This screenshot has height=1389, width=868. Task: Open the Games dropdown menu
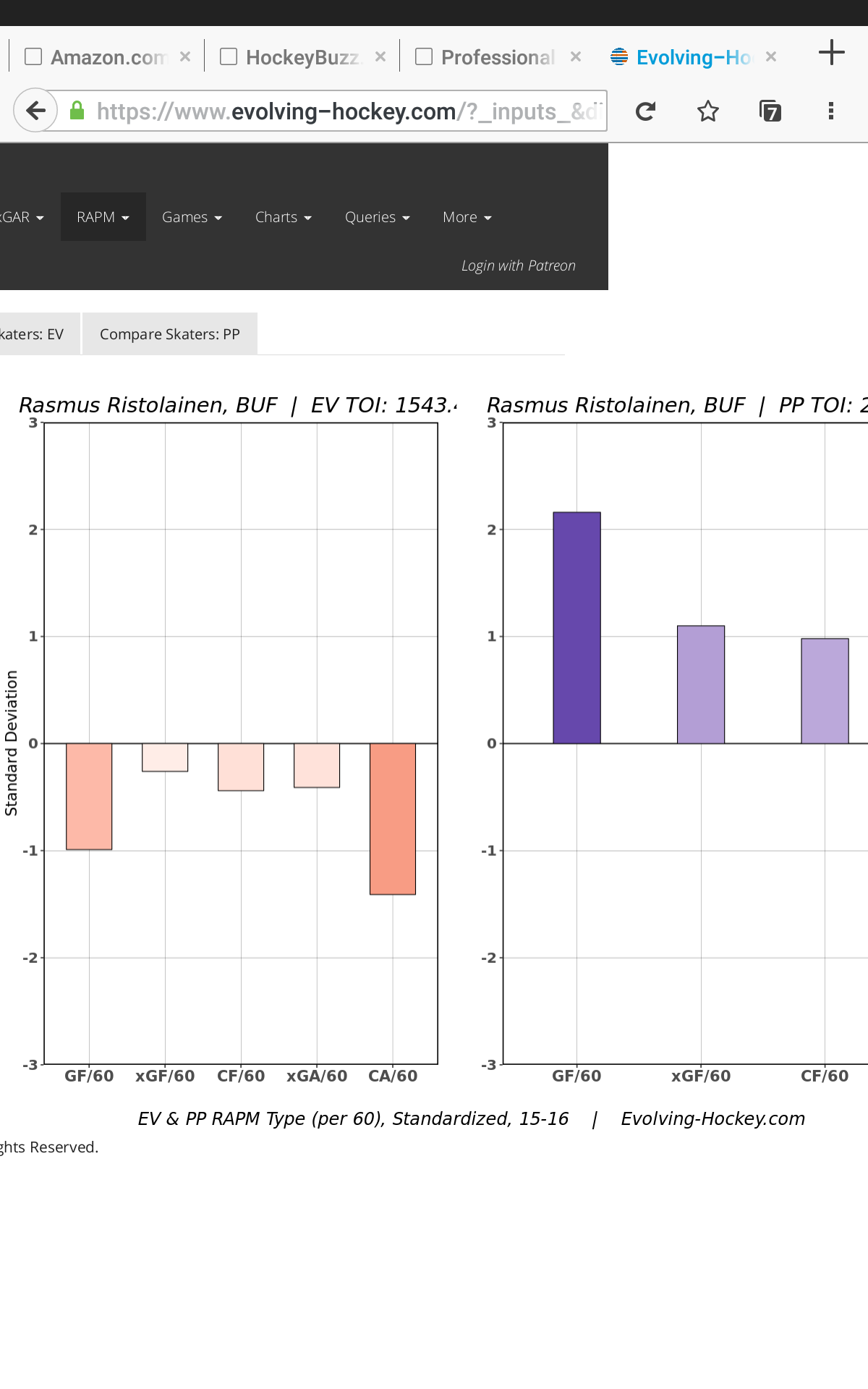tap(192, 217)
